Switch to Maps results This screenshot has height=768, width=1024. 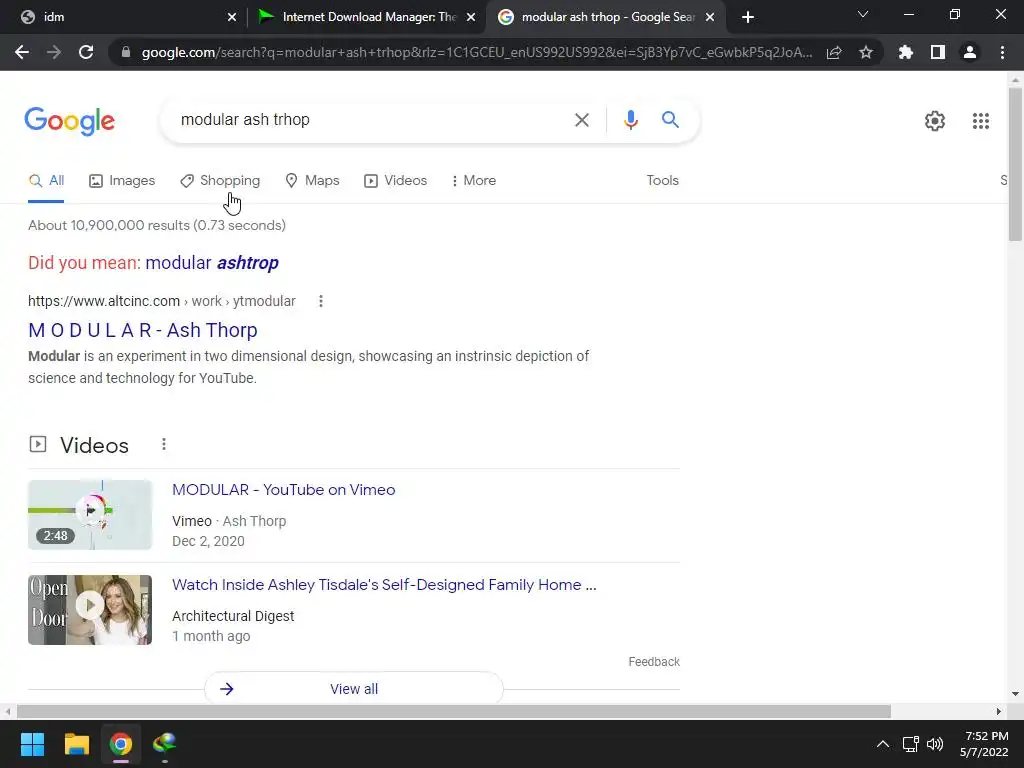click(x=312, y=181)
